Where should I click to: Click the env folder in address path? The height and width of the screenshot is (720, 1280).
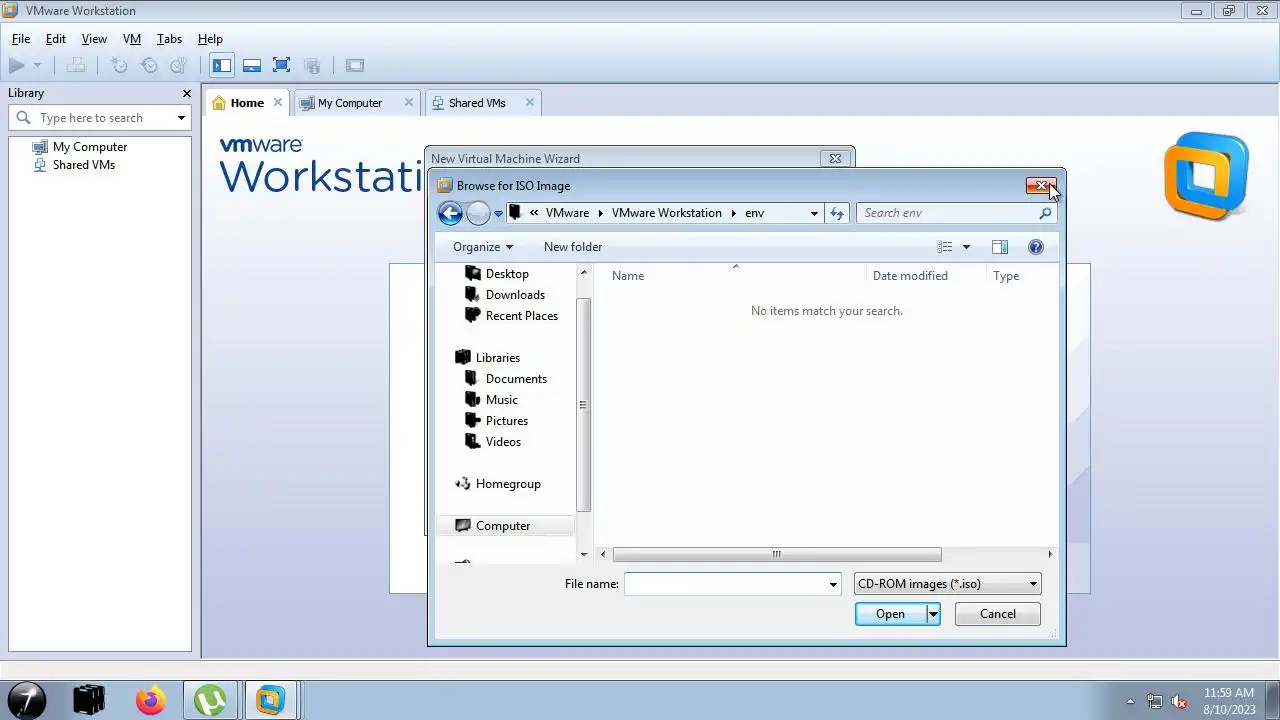click(x=754, y=213)
